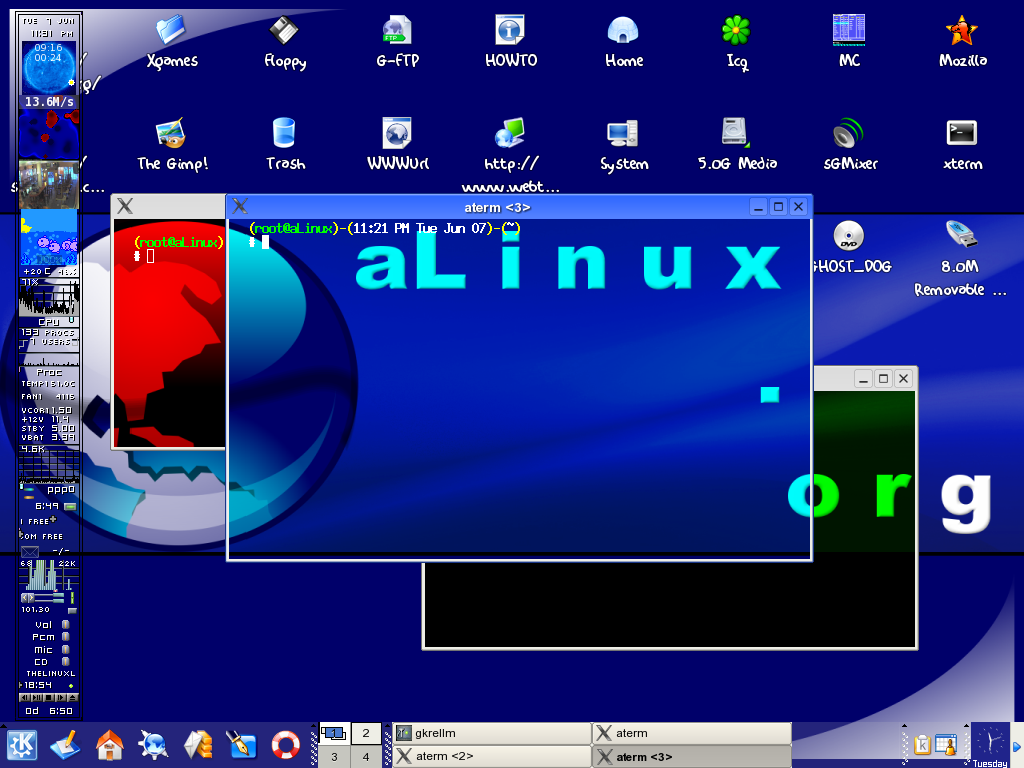The height and width of the screenshot is (768, 1024).
Task: Switch to virtual desktop 1
Action: click(x=334, y=733)
